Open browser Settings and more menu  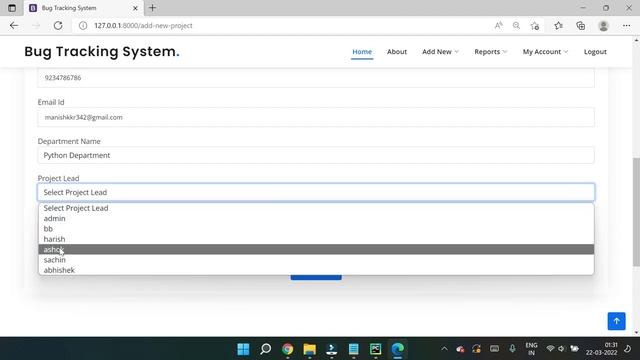627,26
